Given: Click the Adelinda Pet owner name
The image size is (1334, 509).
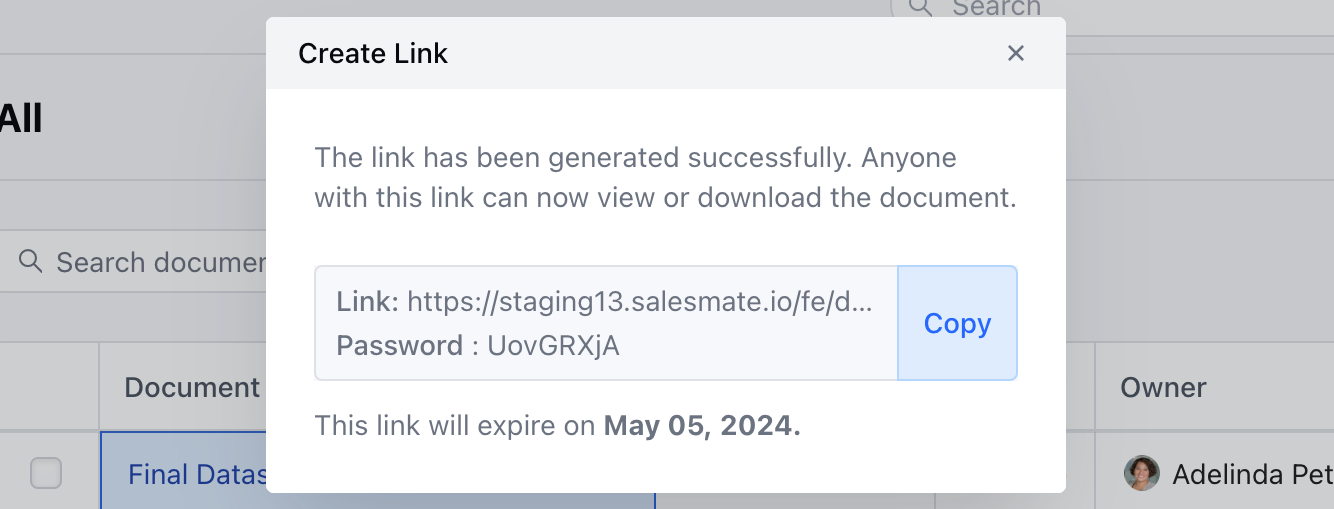Looking at the screenshot, I should point(1252,474).
